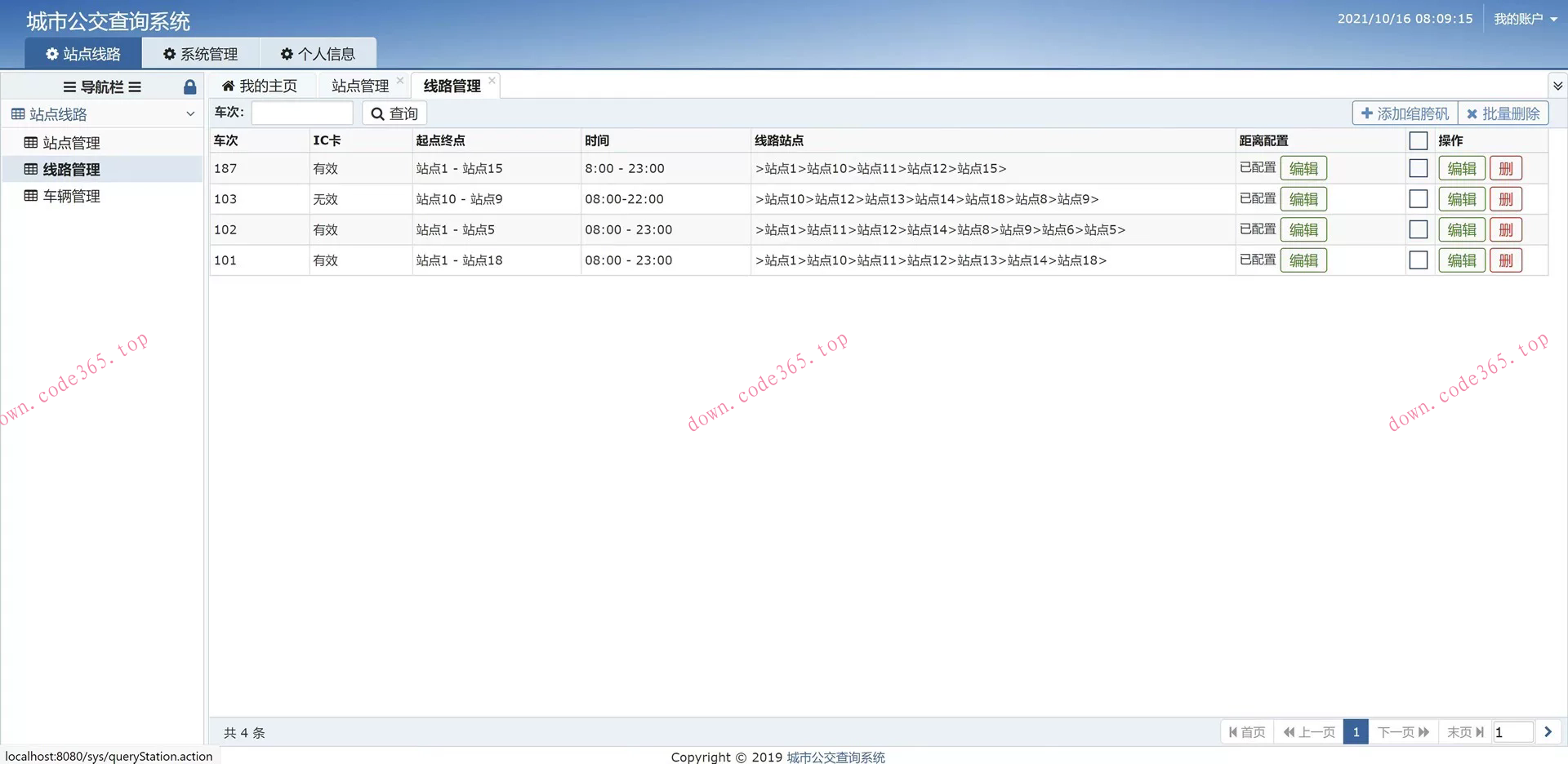
Task: Select the 线路管理 tab
Action: pos(452,86)
